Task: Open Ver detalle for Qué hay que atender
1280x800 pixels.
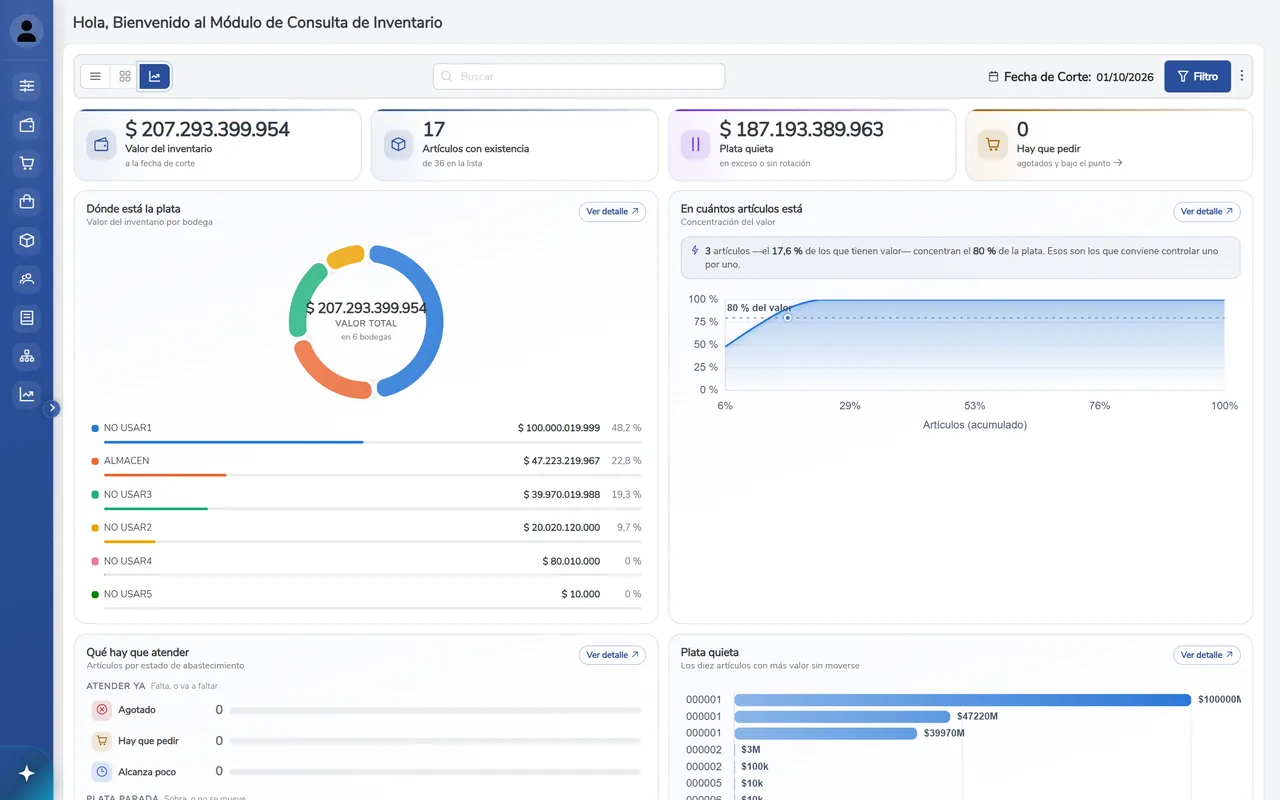Action: pyautogui.click(x=612, y=655)
